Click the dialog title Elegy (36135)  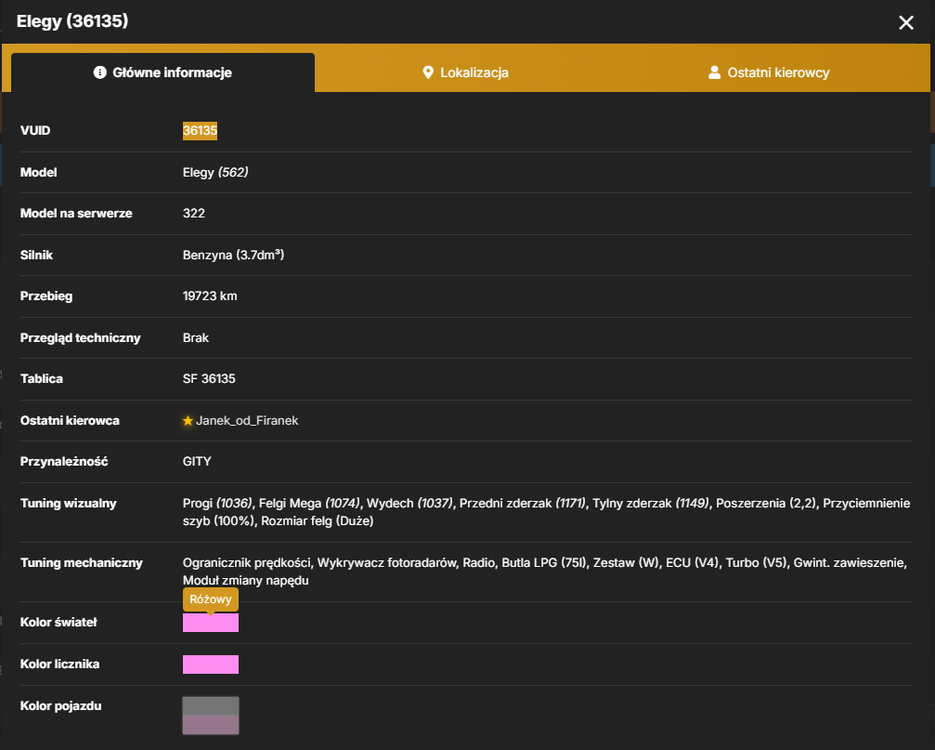click(72, 21)
